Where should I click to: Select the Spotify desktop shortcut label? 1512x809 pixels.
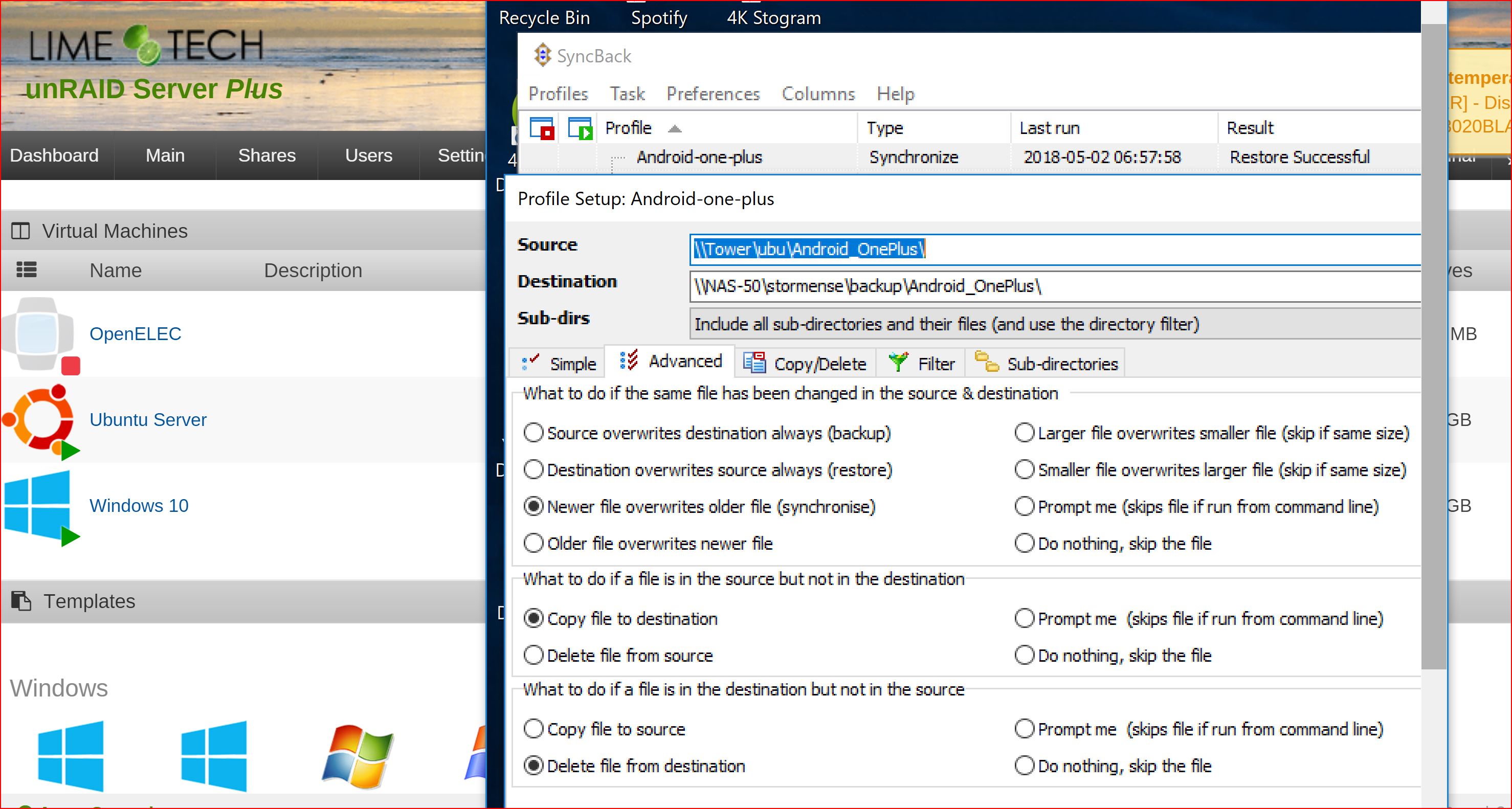pyautogui.click(x=659, y=17)
